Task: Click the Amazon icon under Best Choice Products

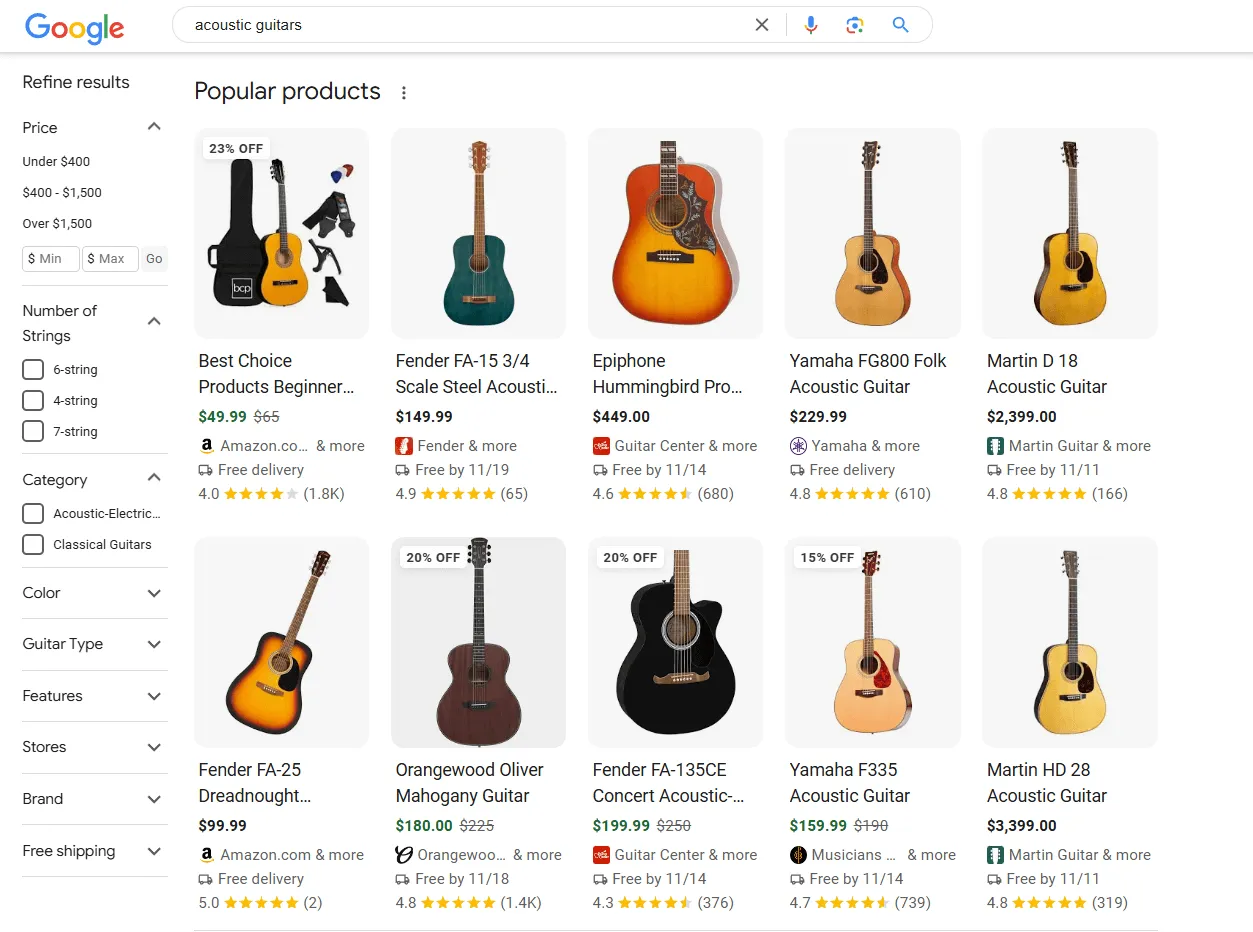Action: coord(207,445)
